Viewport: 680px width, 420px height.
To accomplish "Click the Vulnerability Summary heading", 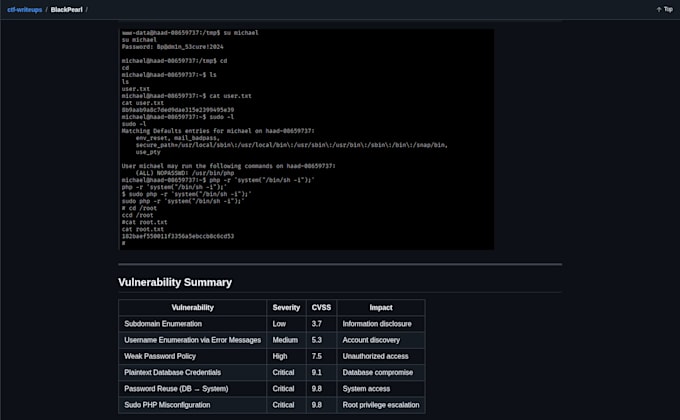I will [175, 282].
